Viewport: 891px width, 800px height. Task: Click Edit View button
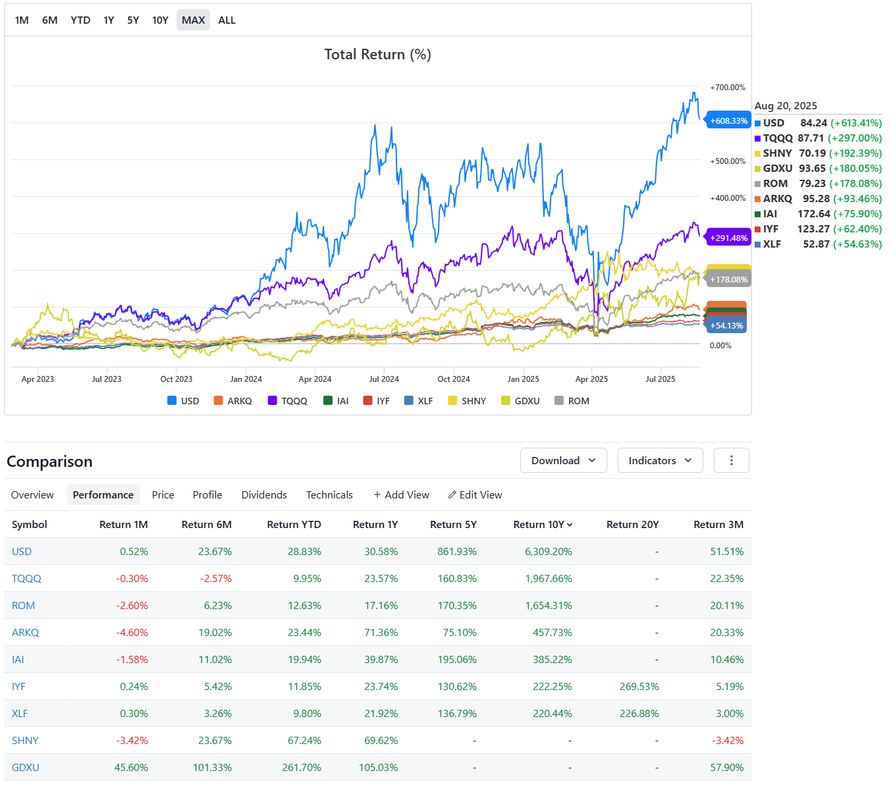pyautogui.click(x=475, y=495)
